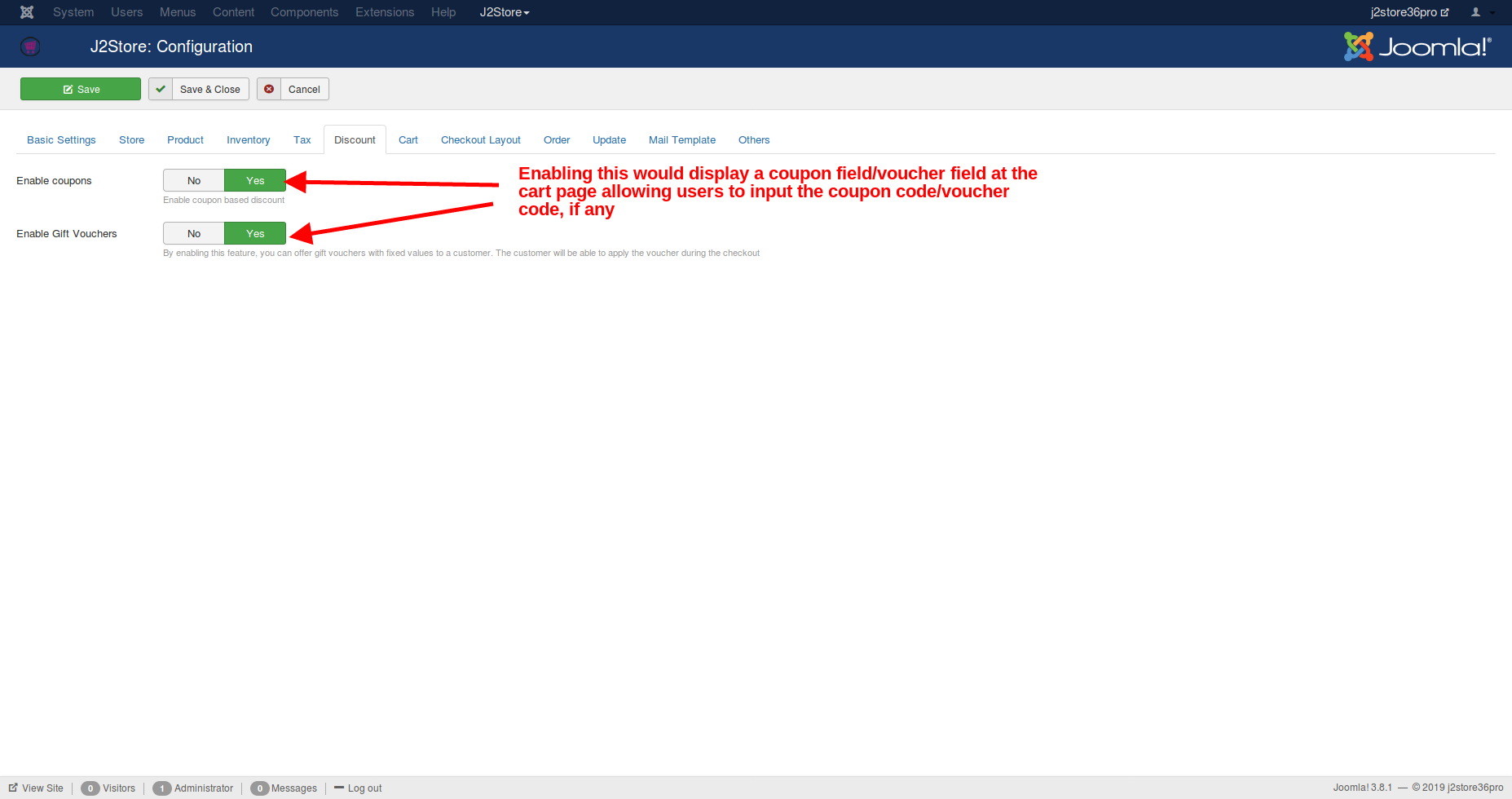
Task: Click the Cancel button label
Action: 304,90
